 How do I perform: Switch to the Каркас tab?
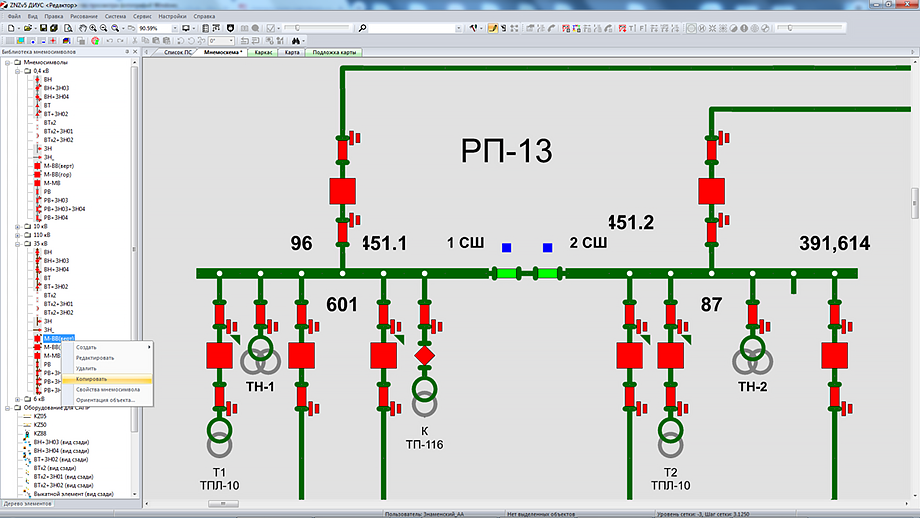[x=264, y=52]
